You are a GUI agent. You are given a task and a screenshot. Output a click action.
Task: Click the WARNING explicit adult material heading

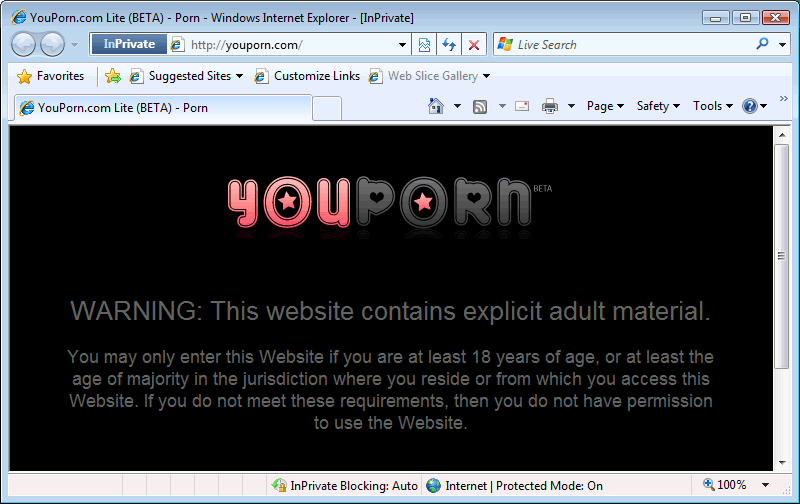390,311
